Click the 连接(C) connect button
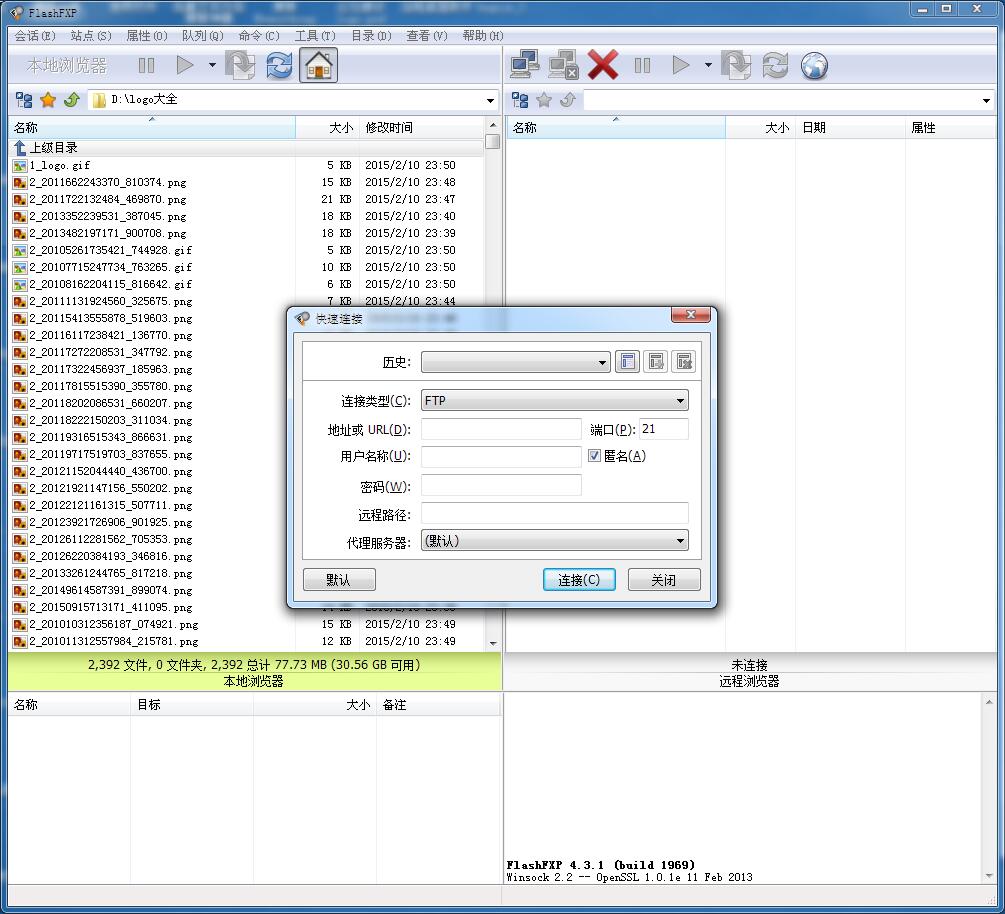 [x=579, y=580]
